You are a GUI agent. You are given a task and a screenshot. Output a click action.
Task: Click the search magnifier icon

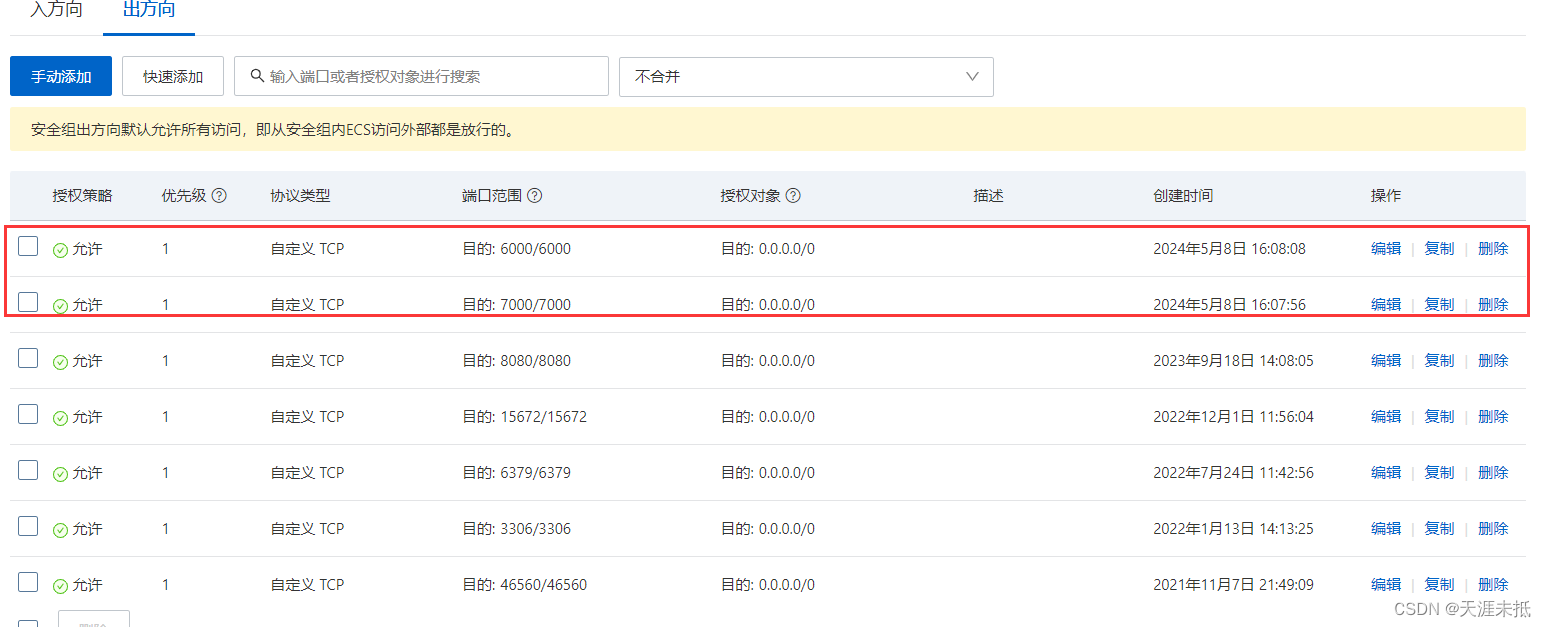coord(257,76)
